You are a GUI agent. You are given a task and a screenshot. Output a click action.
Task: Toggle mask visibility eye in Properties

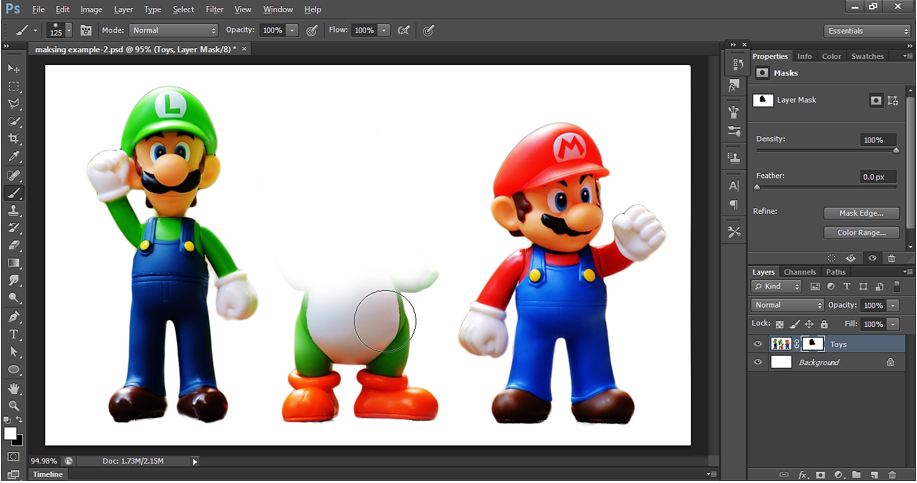(872, 258)
